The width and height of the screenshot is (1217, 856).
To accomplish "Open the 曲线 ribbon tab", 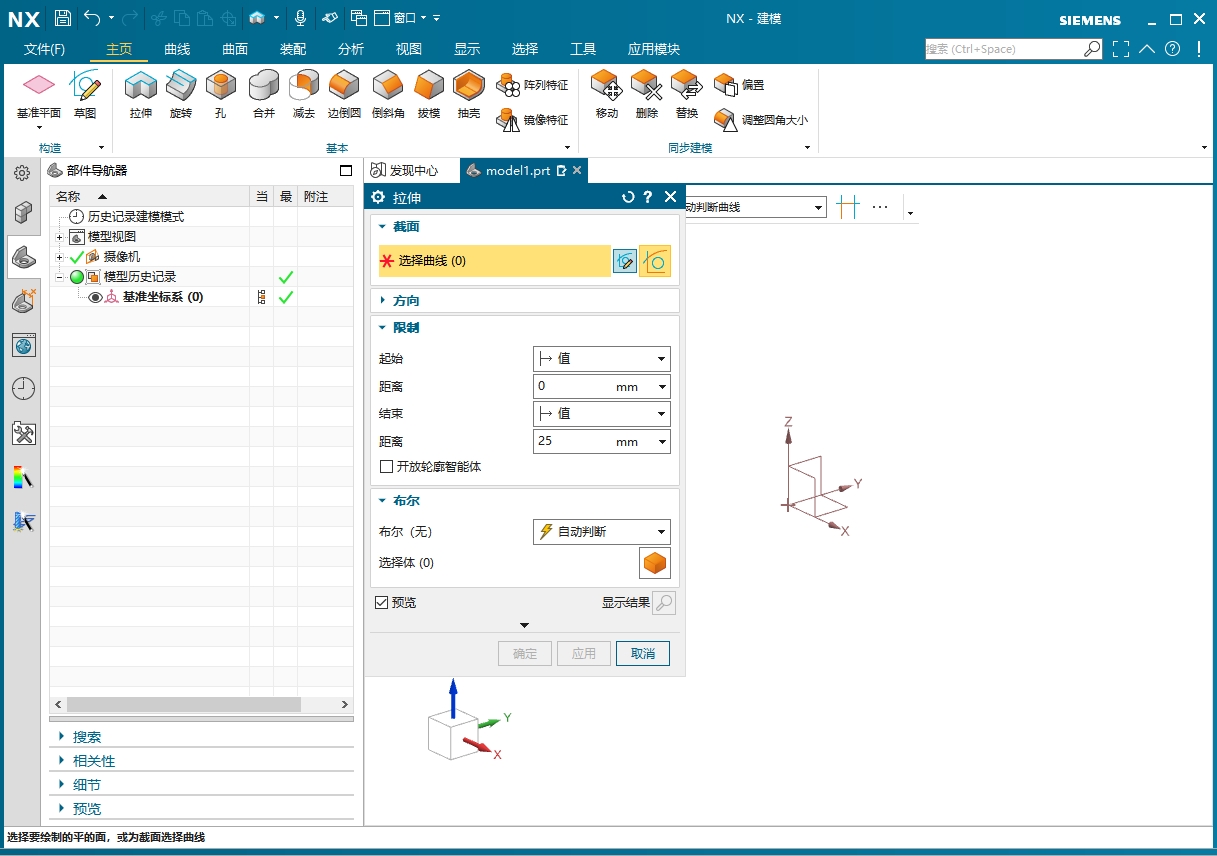I will tap(177, 49).
